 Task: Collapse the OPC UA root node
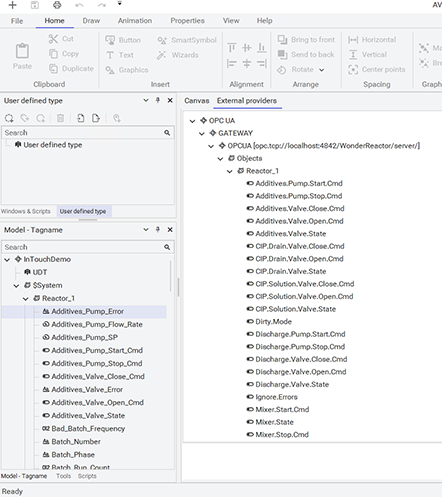pyautogui.click(x=192, y=121)
